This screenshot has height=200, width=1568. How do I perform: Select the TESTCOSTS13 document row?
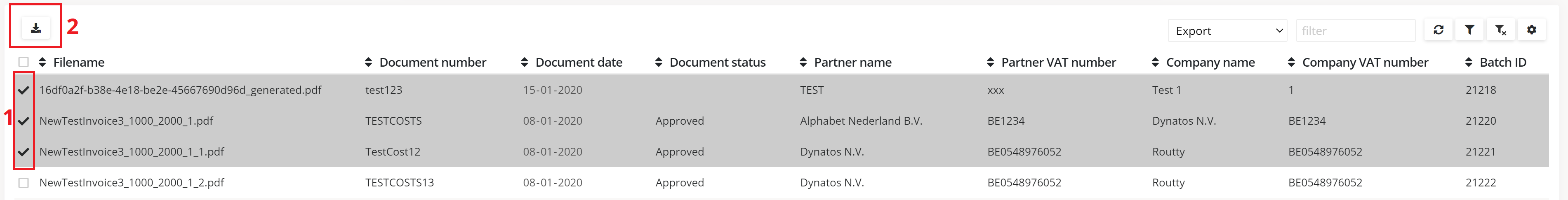[399, 182]
